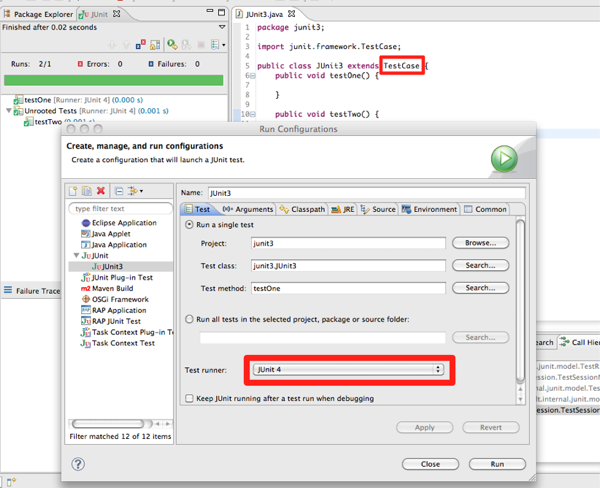The width and height of the screenshot is (600, 488).
Task: Delete selected launch configuration with red X
Action: click(x=101, y=191)
